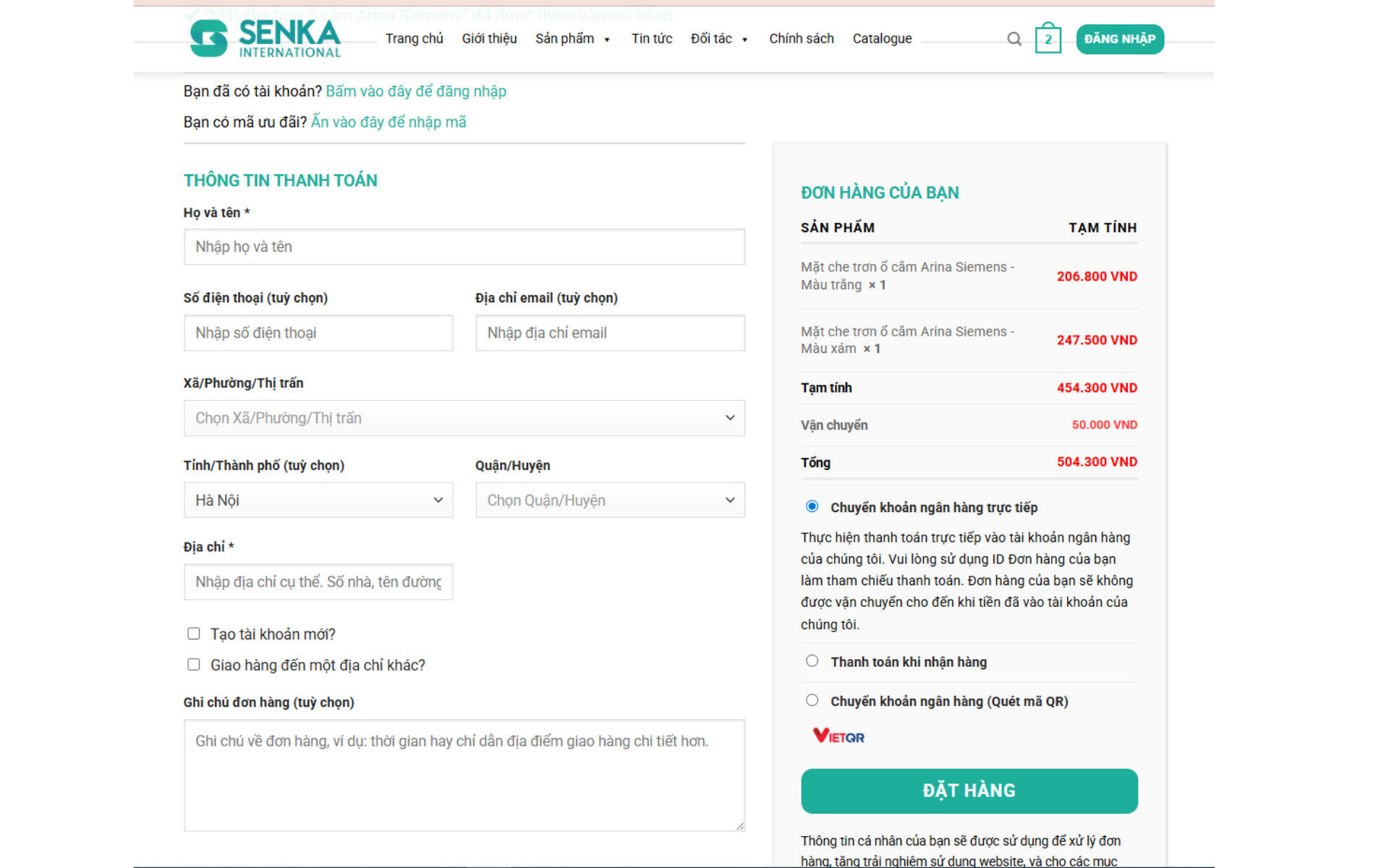Go to the Catalogue menu item
The height and width of the screenshot is (868, 1389).
point(881,39)
